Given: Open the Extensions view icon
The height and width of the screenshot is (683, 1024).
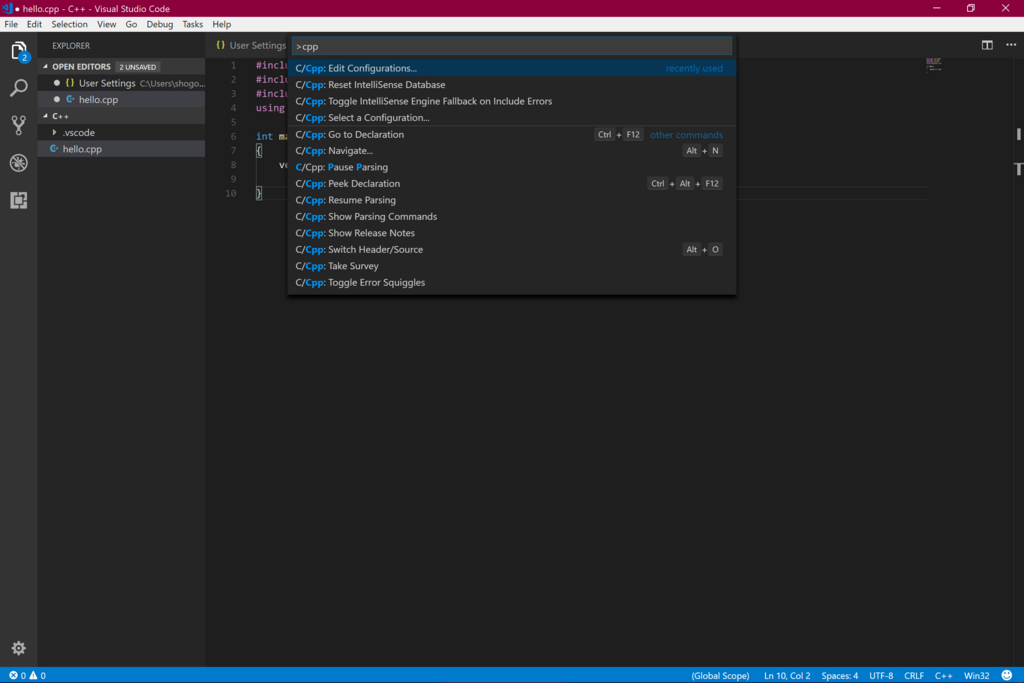Looking at the screenshot, I should pos(18,200).
